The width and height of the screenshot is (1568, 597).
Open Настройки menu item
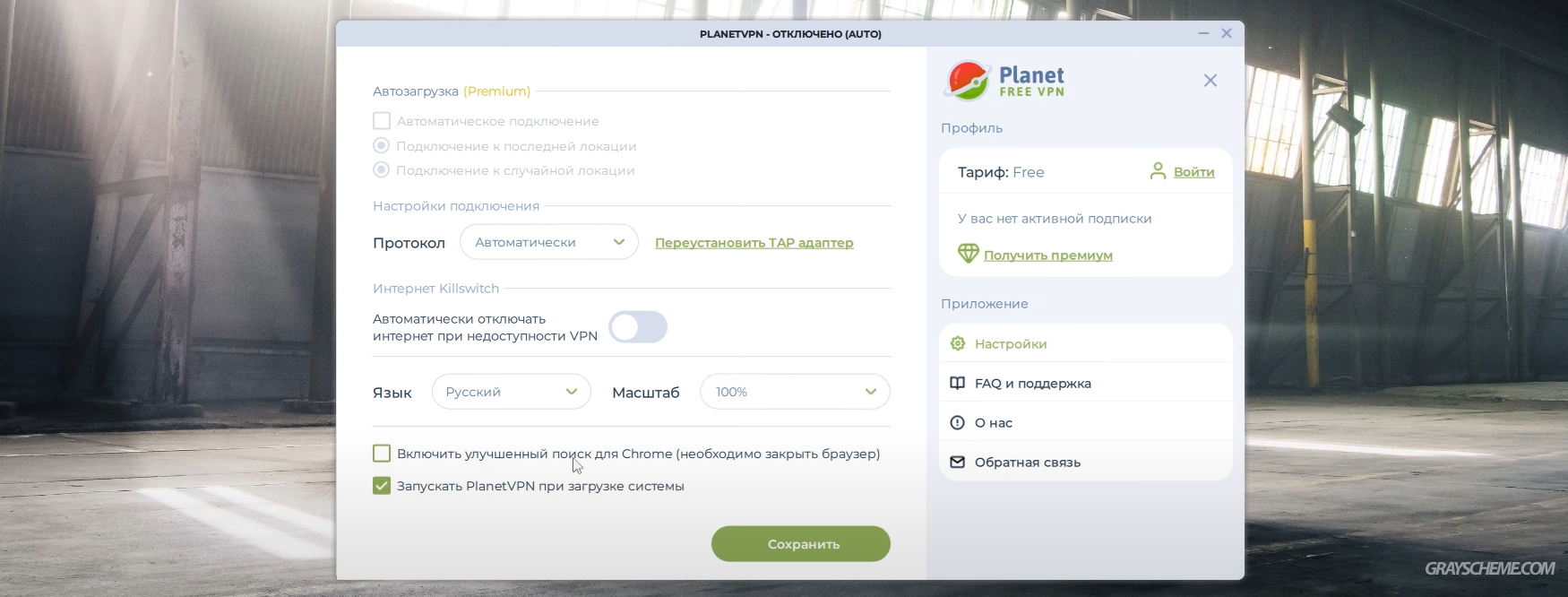1086,343
